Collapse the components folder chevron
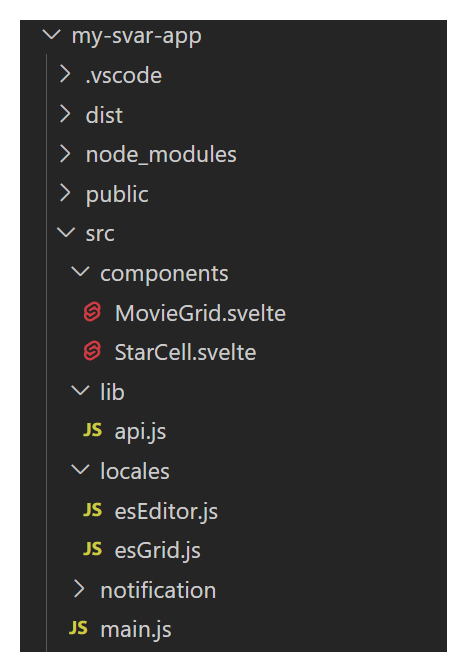467x672 pixels. [x=80, y=272]
